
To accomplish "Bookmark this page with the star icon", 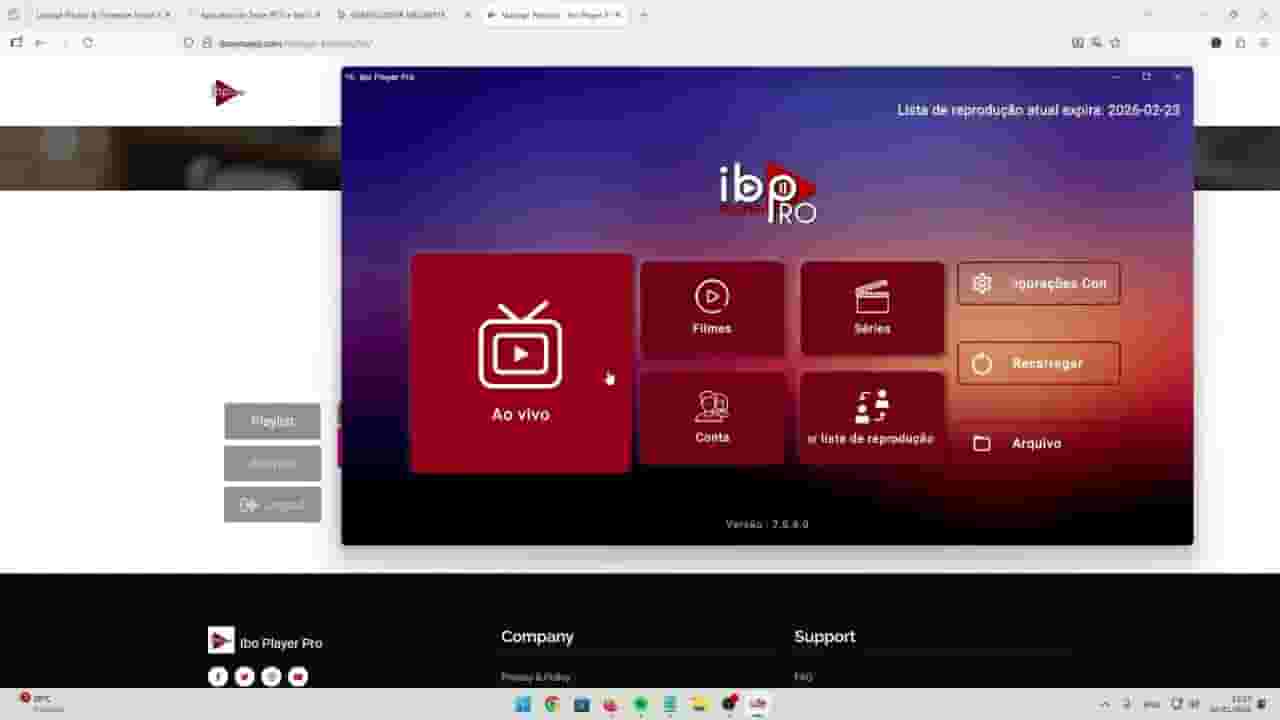I will [x=1115, y=43].
